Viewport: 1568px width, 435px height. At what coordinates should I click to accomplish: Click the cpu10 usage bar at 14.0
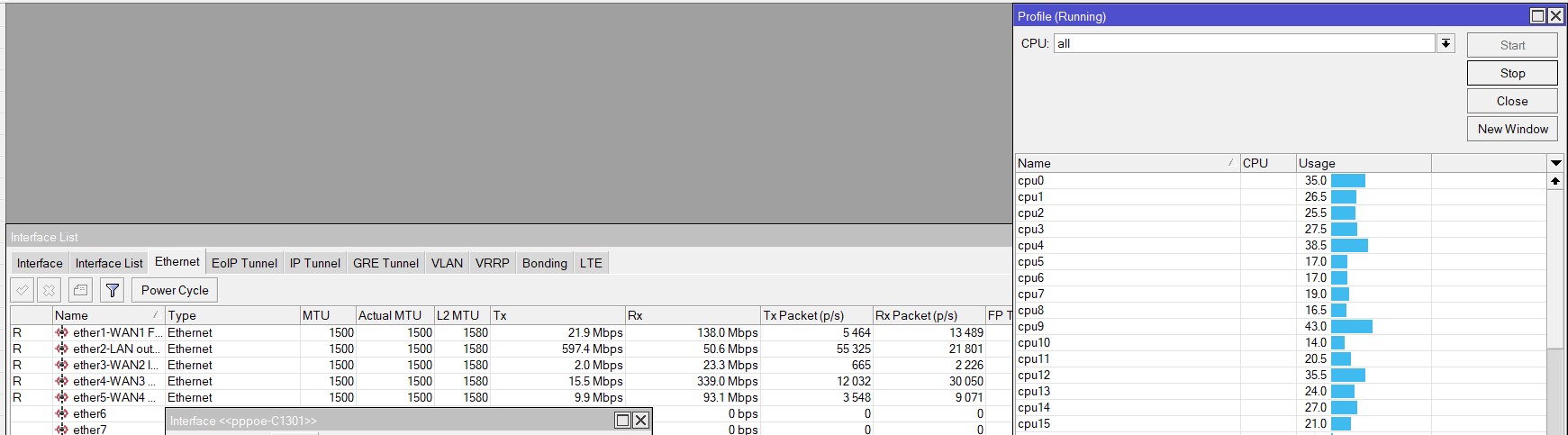pyautogui.click(x=1337, y=343)
